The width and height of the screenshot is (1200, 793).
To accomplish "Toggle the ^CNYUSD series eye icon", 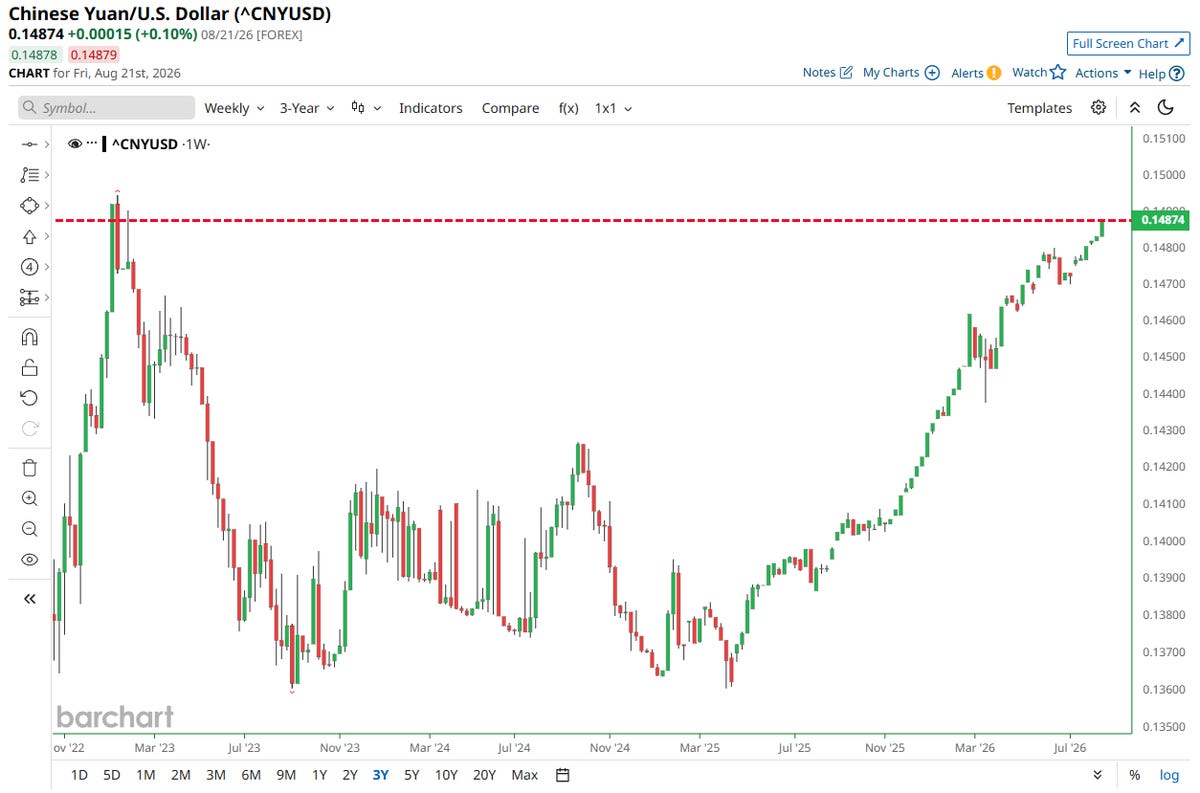I will coord(74,144).
